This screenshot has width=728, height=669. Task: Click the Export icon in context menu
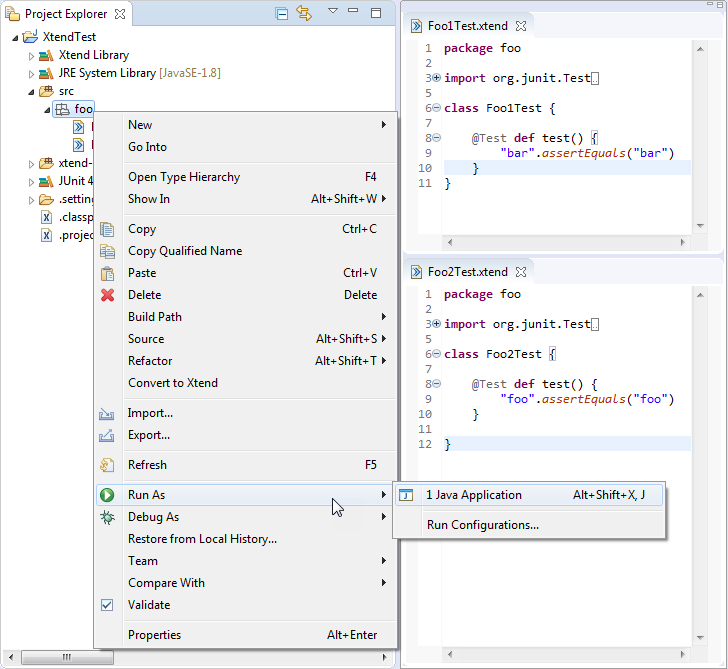pyautogui.click(x=106, y=435)
